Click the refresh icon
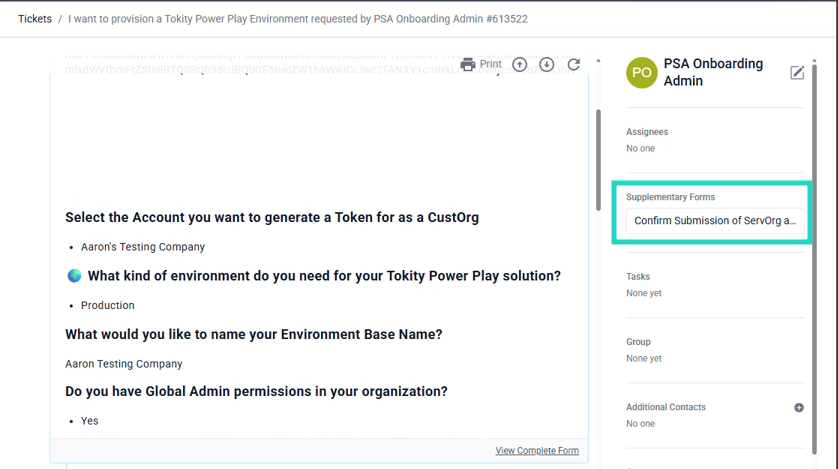The height and width of the screenshot is (469, 838). click(x=574, y=65)
